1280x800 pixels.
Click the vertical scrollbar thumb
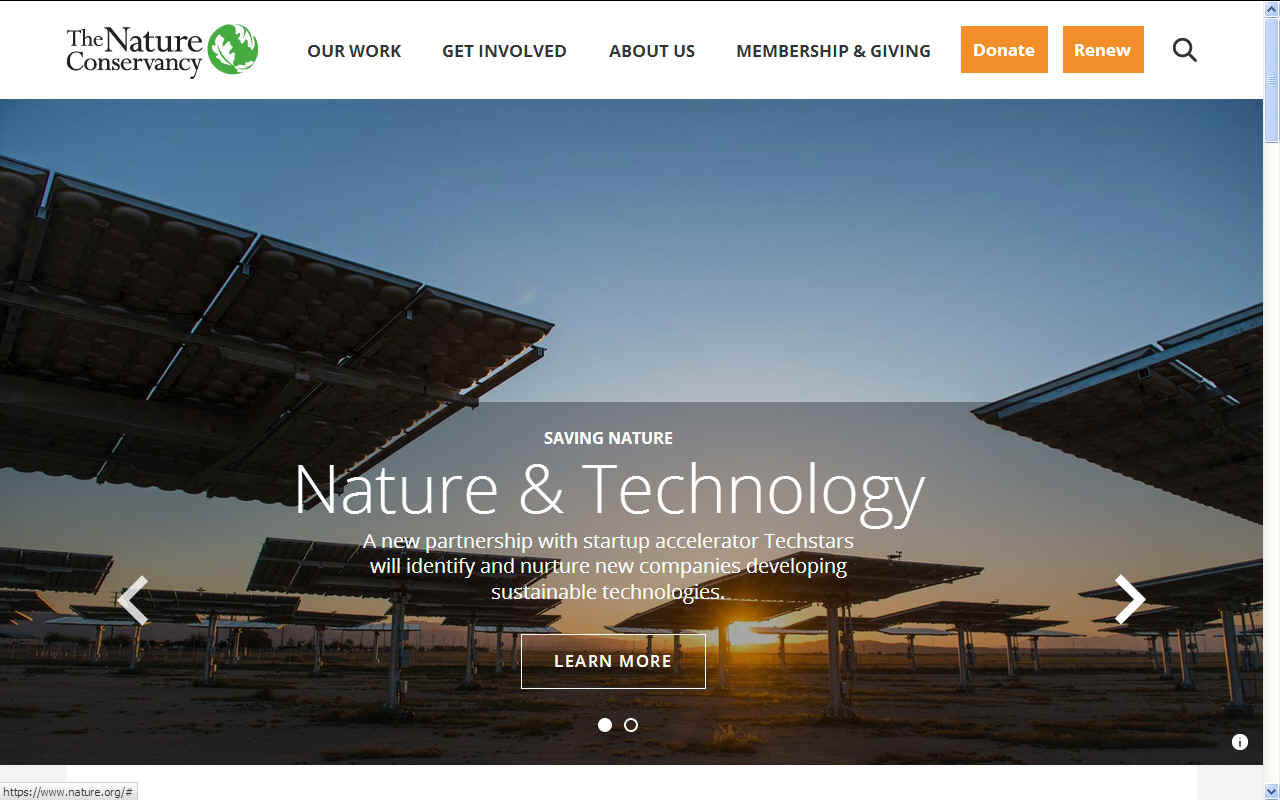point(1271,80)
